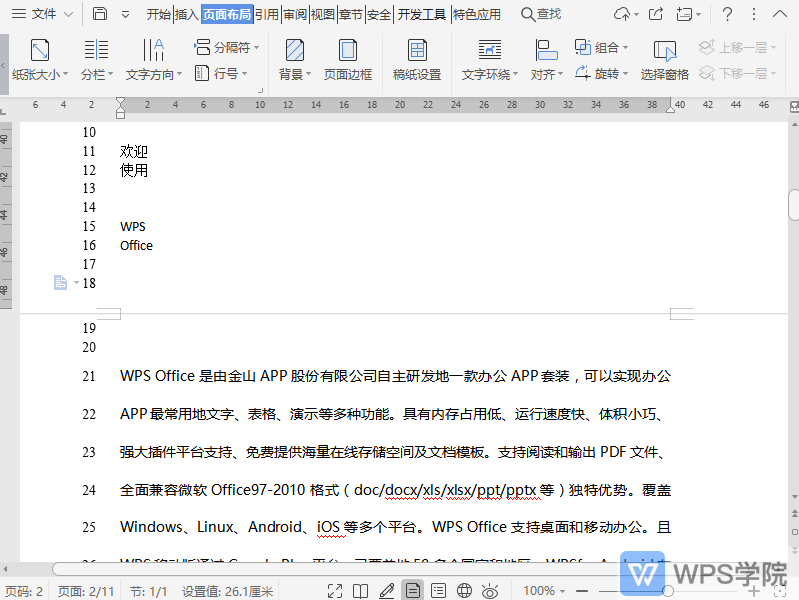Switch to the 引用 references tab
The image size is (799, 600).
coord(267,14)
